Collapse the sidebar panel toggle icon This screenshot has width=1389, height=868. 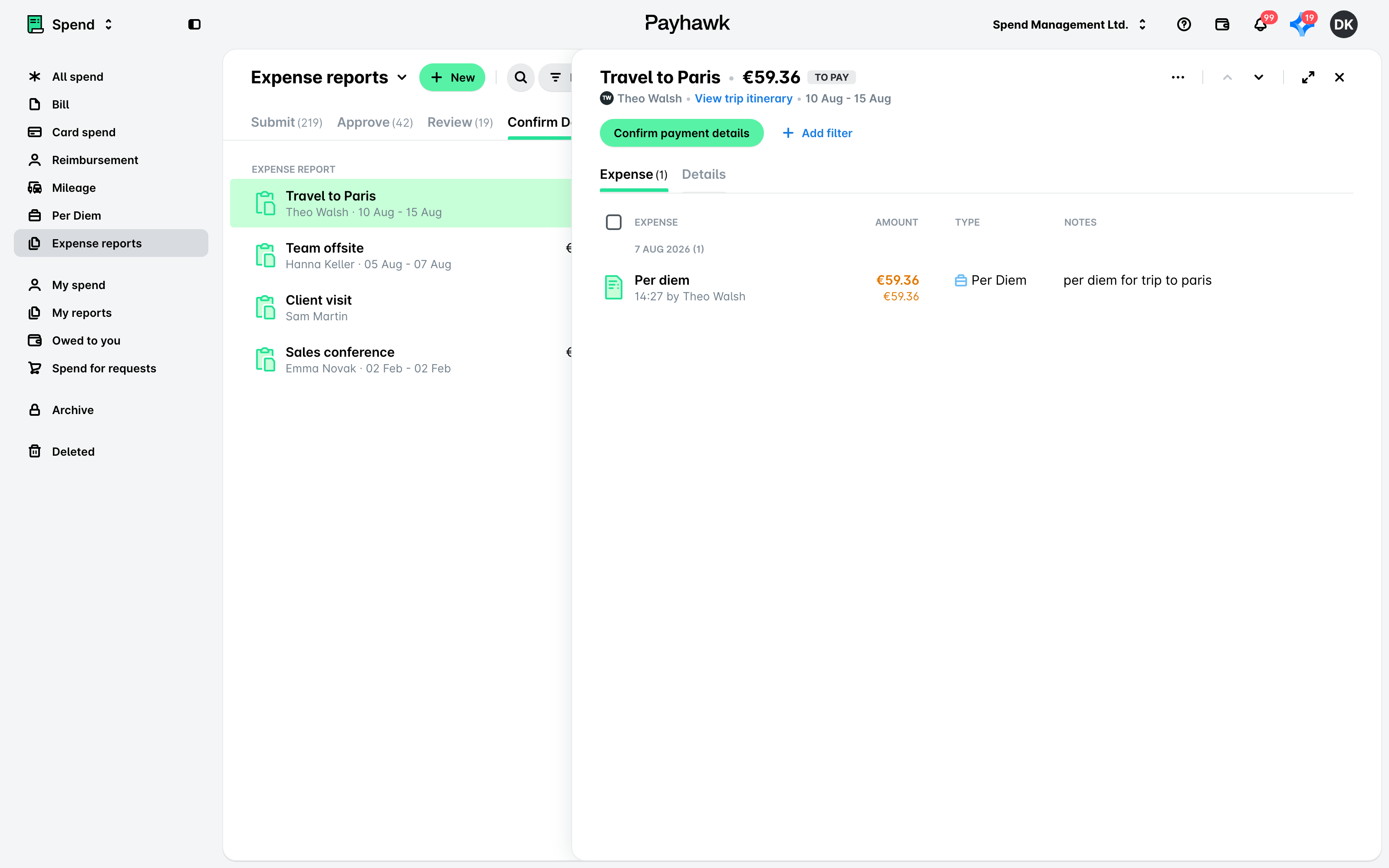tap(194, 24)
